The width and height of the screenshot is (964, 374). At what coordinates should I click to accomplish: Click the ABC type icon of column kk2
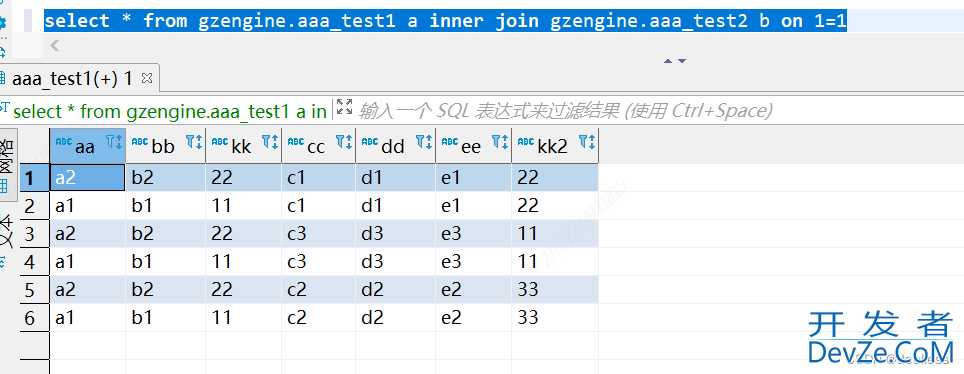pos(526,141)
